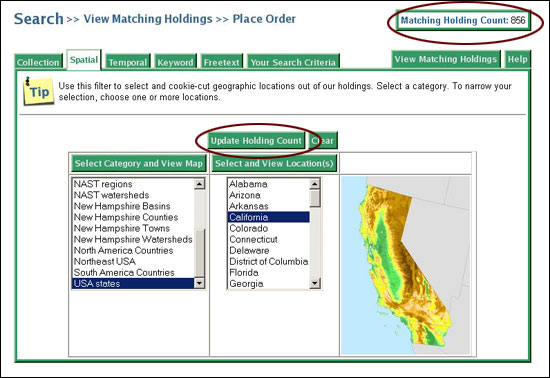Select NAST watersheds category
Screen dimensions: 550x378
(x=133, y=195)
